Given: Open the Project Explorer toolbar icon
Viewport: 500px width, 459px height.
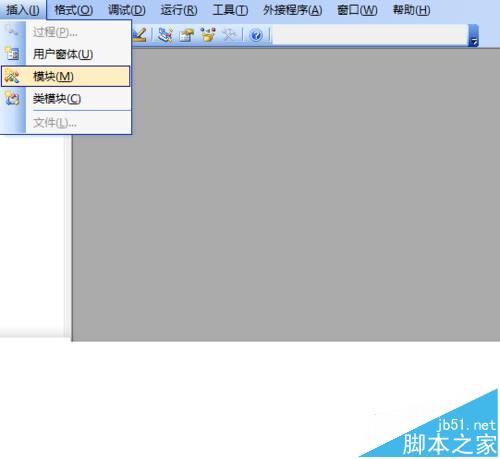Looking at the screenshot, I should (165, 35).
